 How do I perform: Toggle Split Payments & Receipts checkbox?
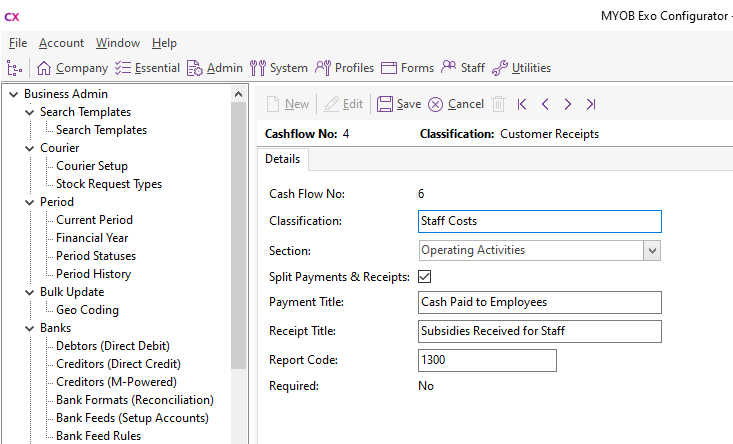point(425,276)
